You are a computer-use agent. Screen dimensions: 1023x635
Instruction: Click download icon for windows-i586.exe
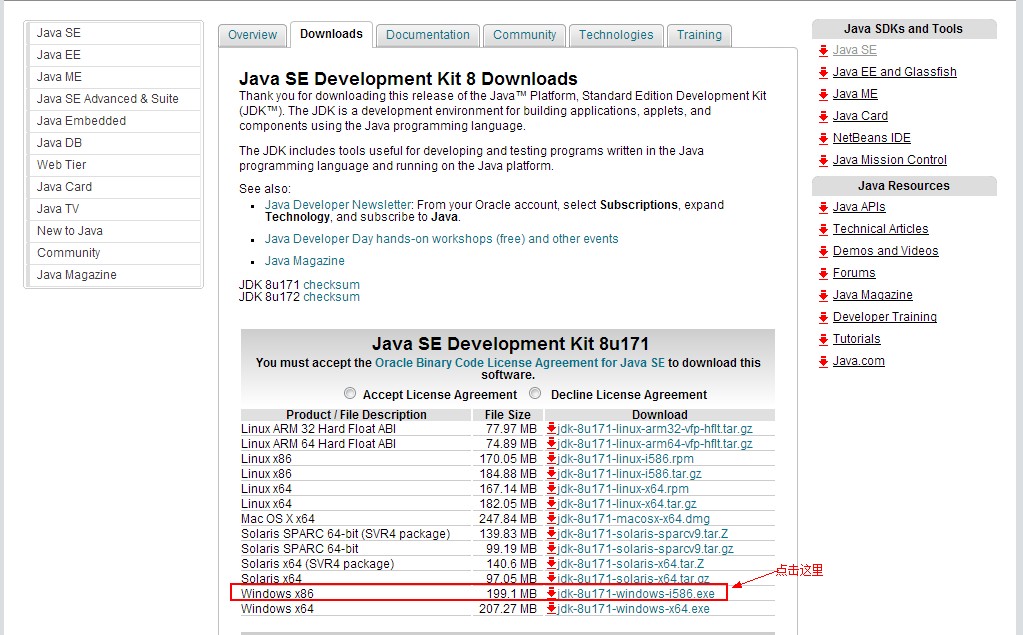pos(551,593)
